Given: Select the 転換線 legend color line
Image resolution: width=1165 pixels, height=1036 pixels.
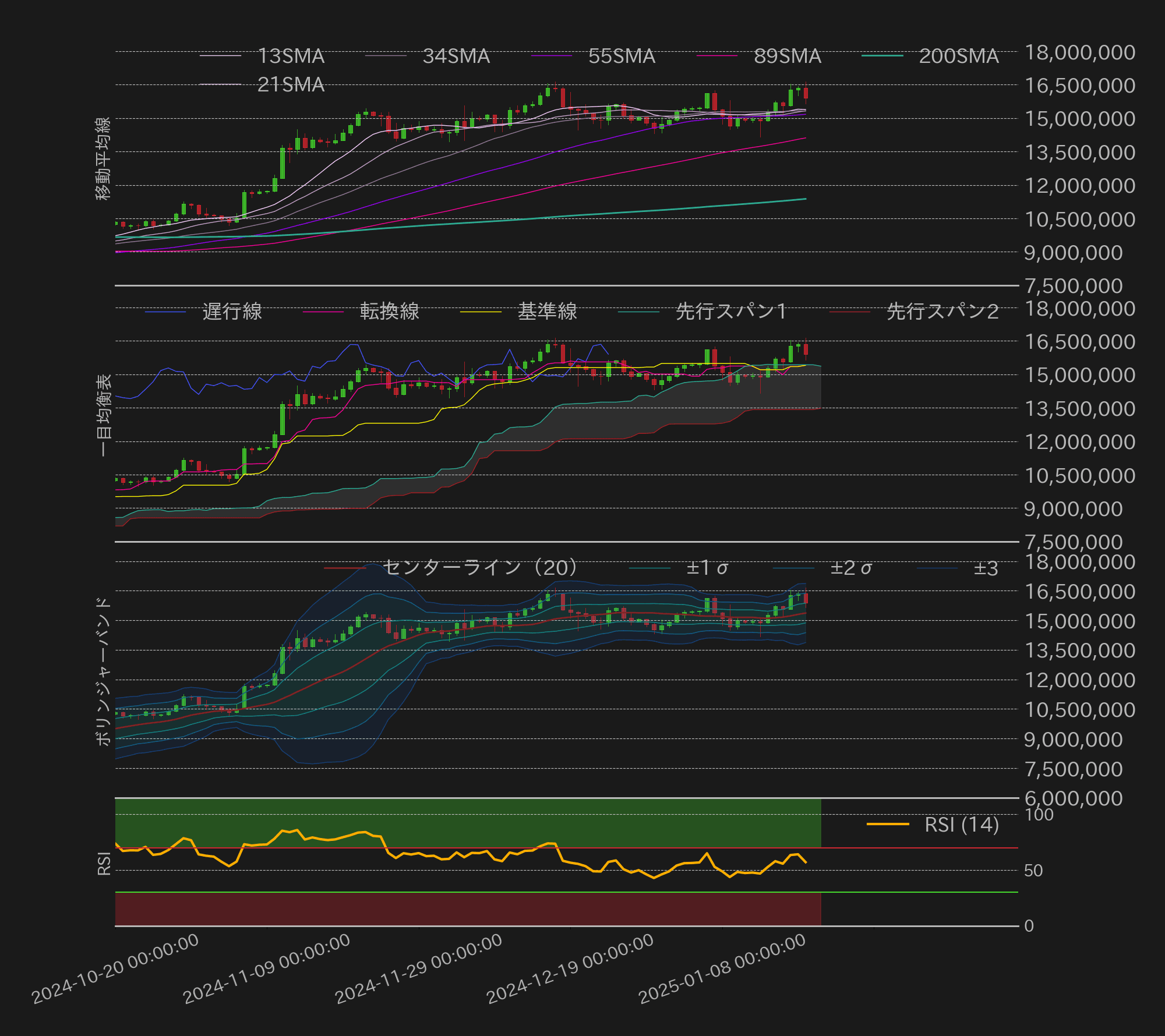Looking at the screenshot, I should tap(323, 311).
